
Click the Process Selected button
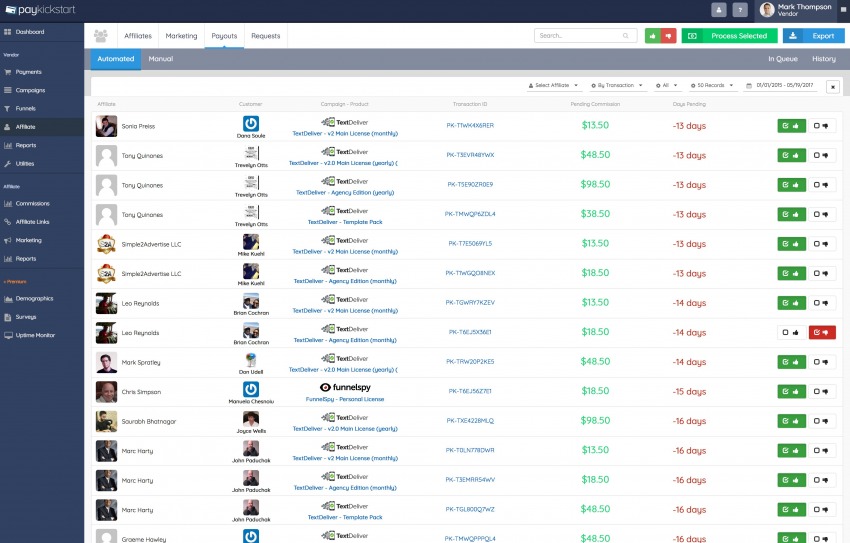coord(729,36)
